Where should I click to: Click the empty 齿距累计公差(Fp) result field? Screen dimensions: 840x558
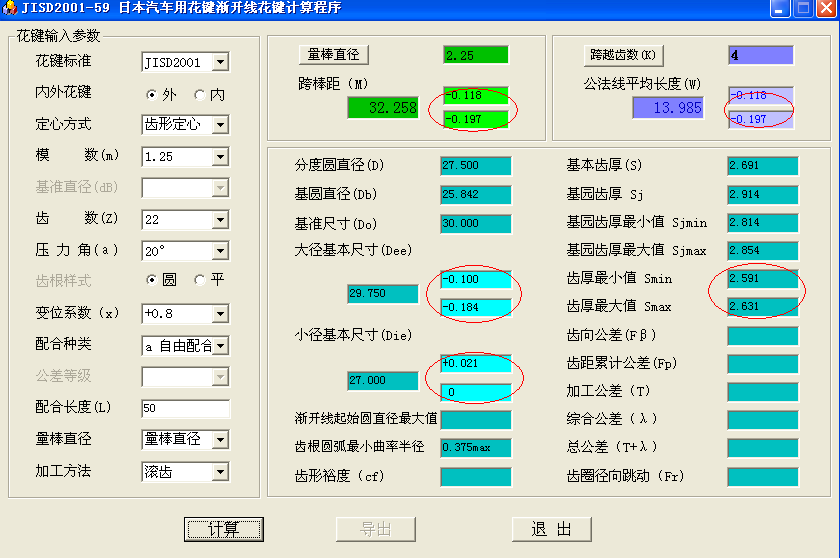[x=763, y=364]
